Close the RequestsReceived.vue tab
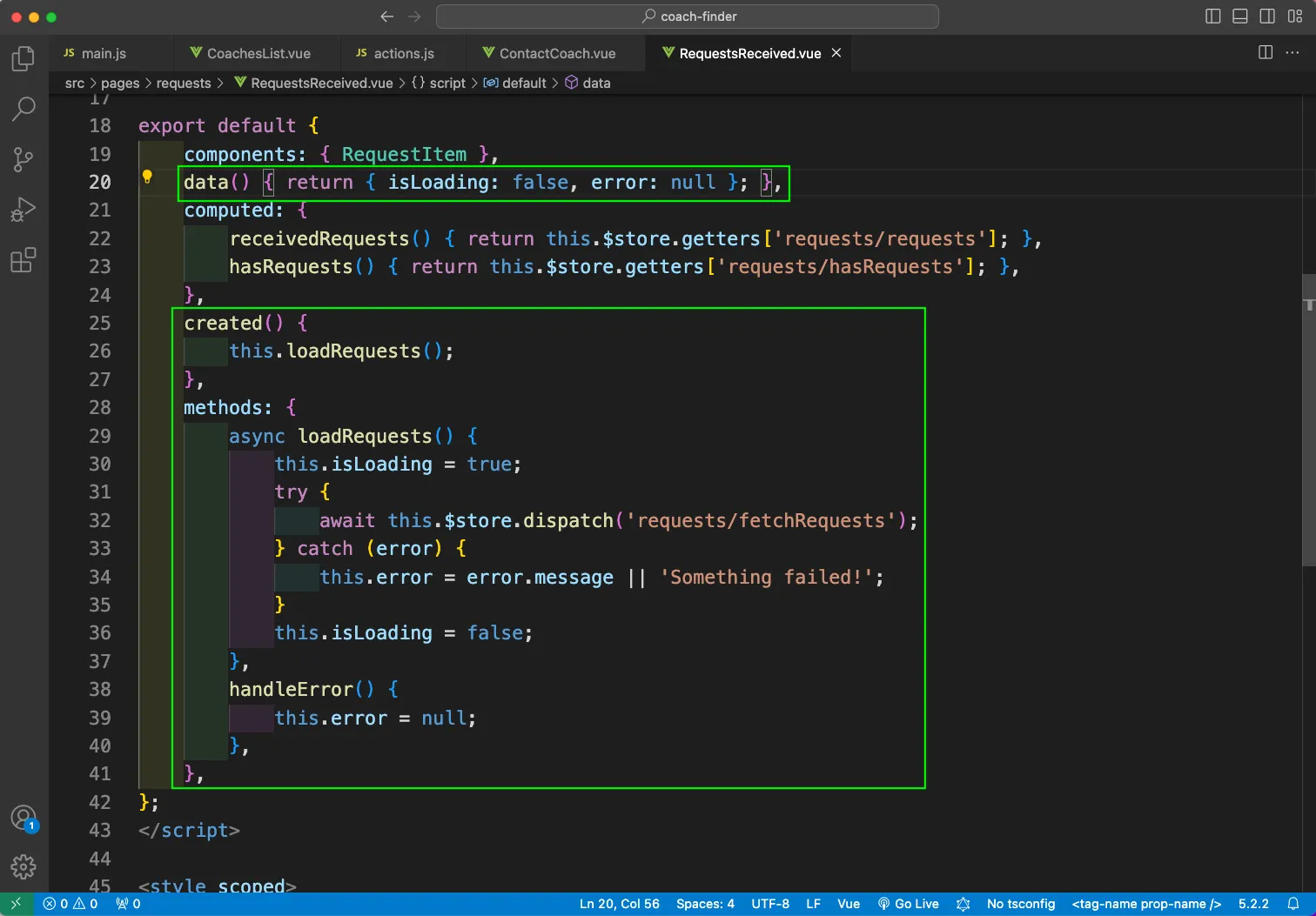 pos(836,53)
